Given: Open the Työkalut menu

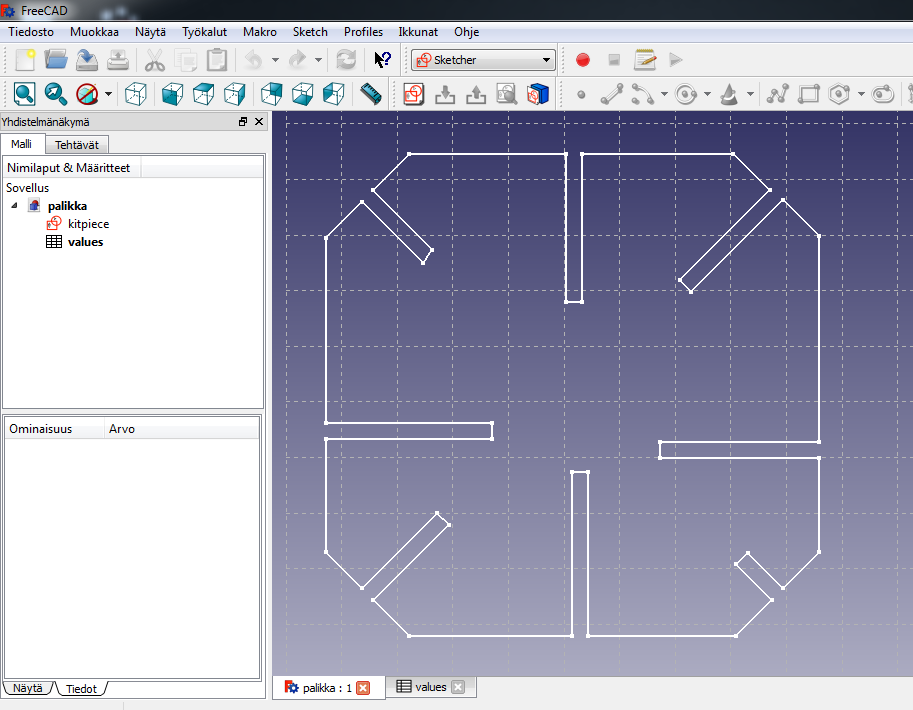Looking at the screenshot, I should pos(204,32).
